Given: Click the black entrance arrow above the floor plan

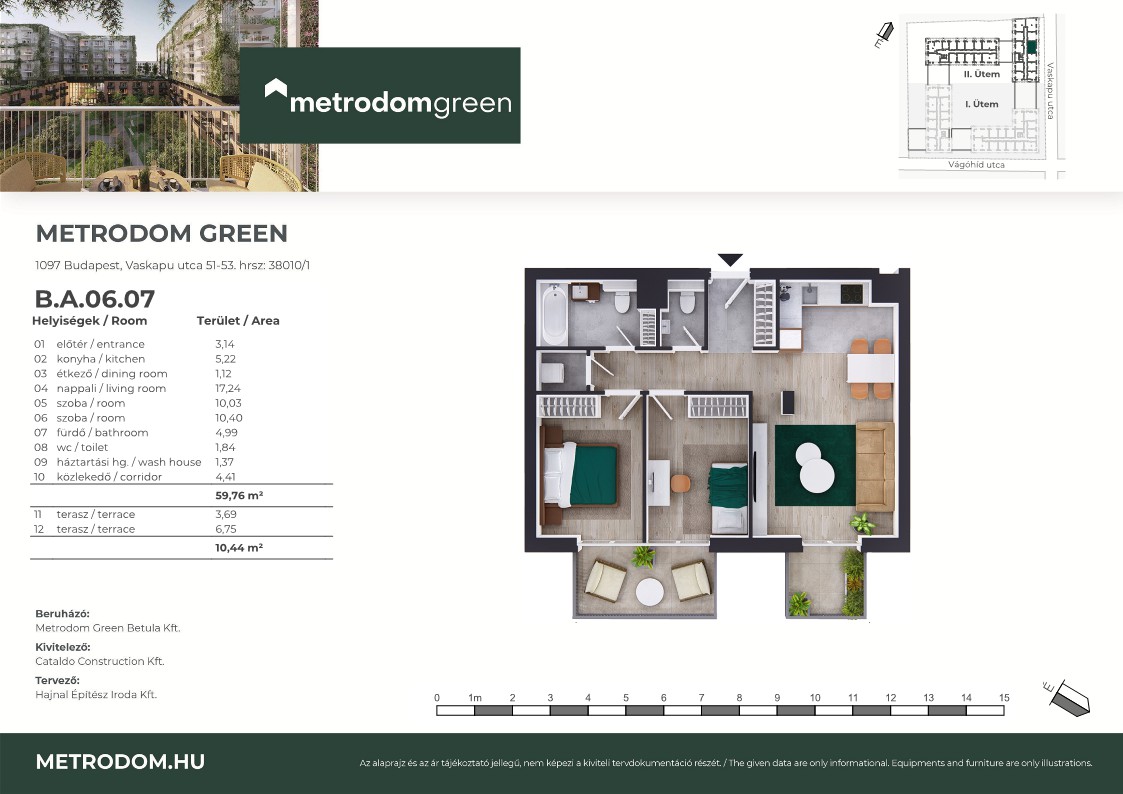Looking at the screenshot, I should coord(730,259).
